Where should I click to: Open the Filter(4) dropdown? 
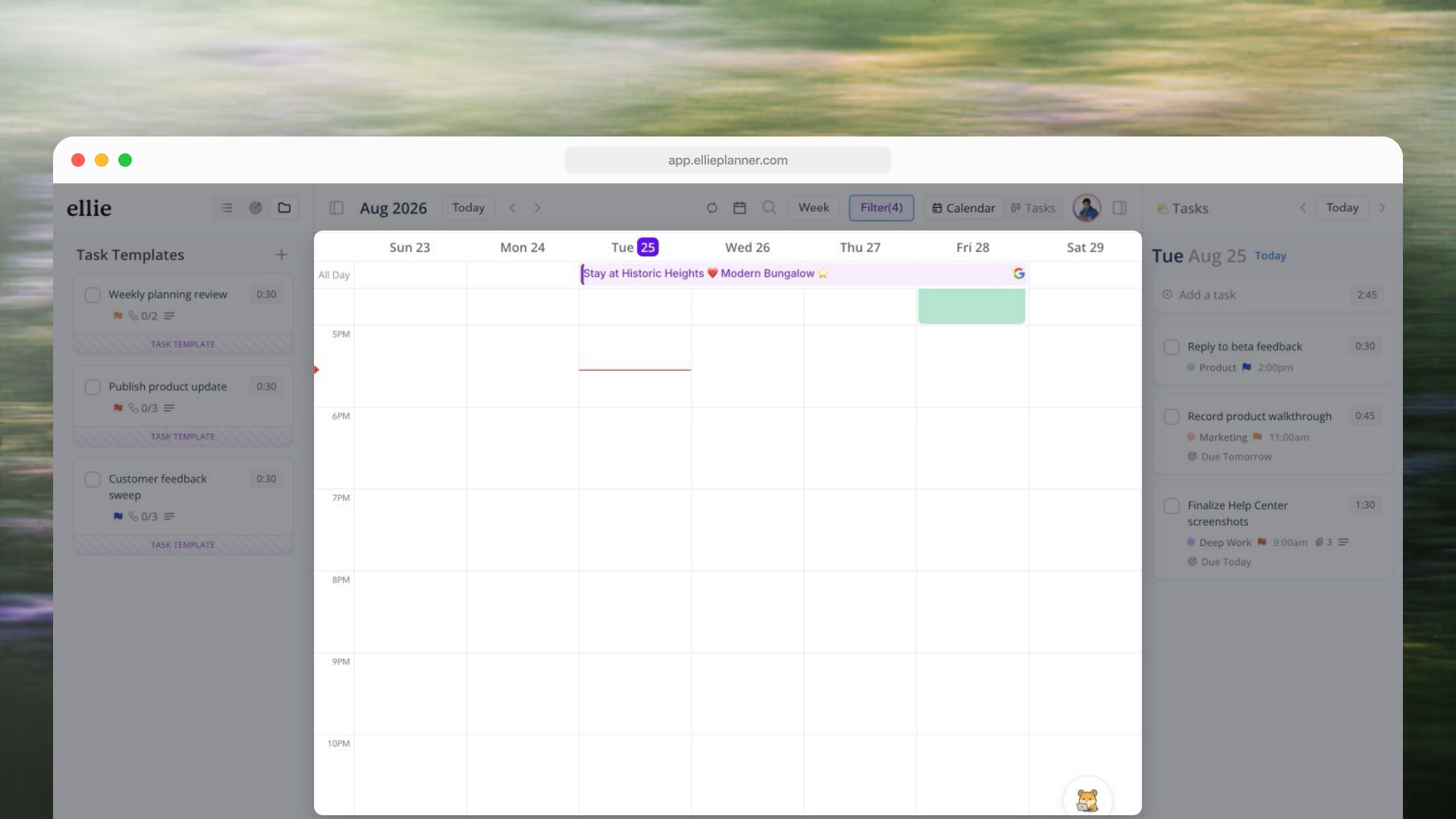click(881, 208)
